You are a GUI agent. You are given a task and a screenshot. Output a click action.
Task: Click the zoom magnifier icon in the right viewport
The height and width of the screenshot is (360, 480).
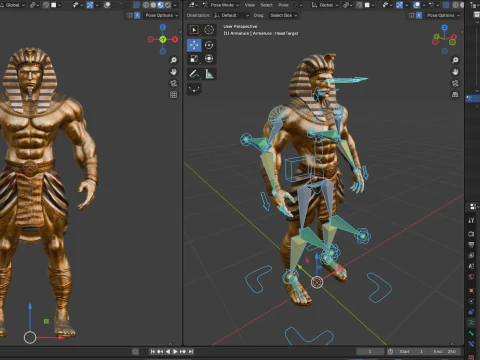tap(455, 60)
